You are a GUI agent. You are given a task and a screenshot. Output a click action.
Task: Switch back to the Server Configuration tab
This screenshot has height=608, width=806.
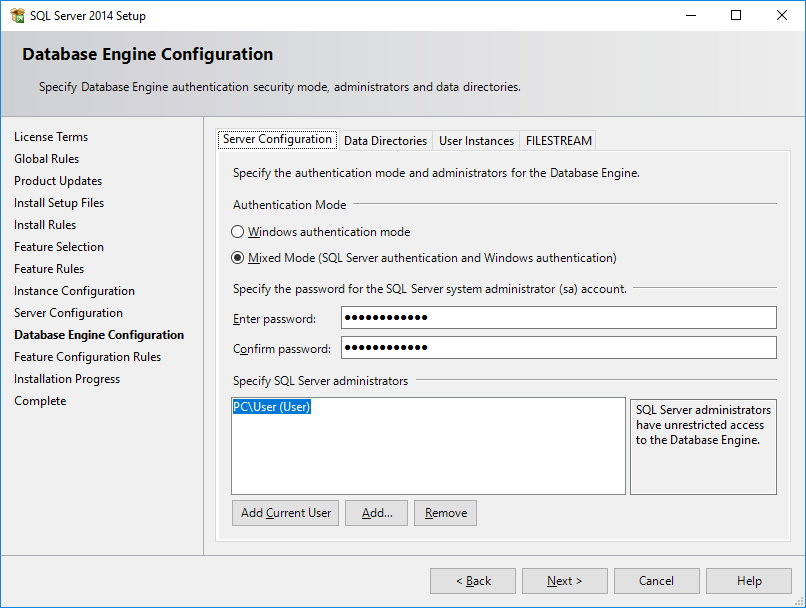click(x=277, y=139)
